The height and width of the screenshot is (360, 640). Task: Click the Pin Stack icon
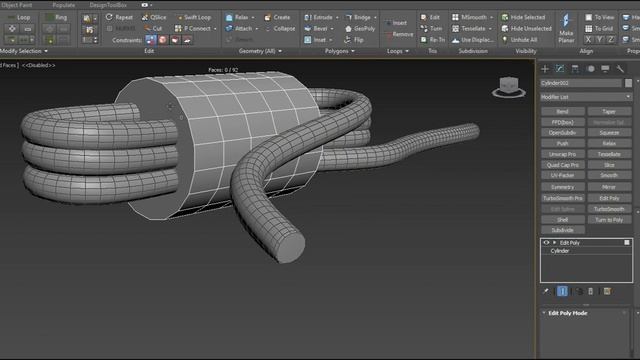click(x=546, y=291)
